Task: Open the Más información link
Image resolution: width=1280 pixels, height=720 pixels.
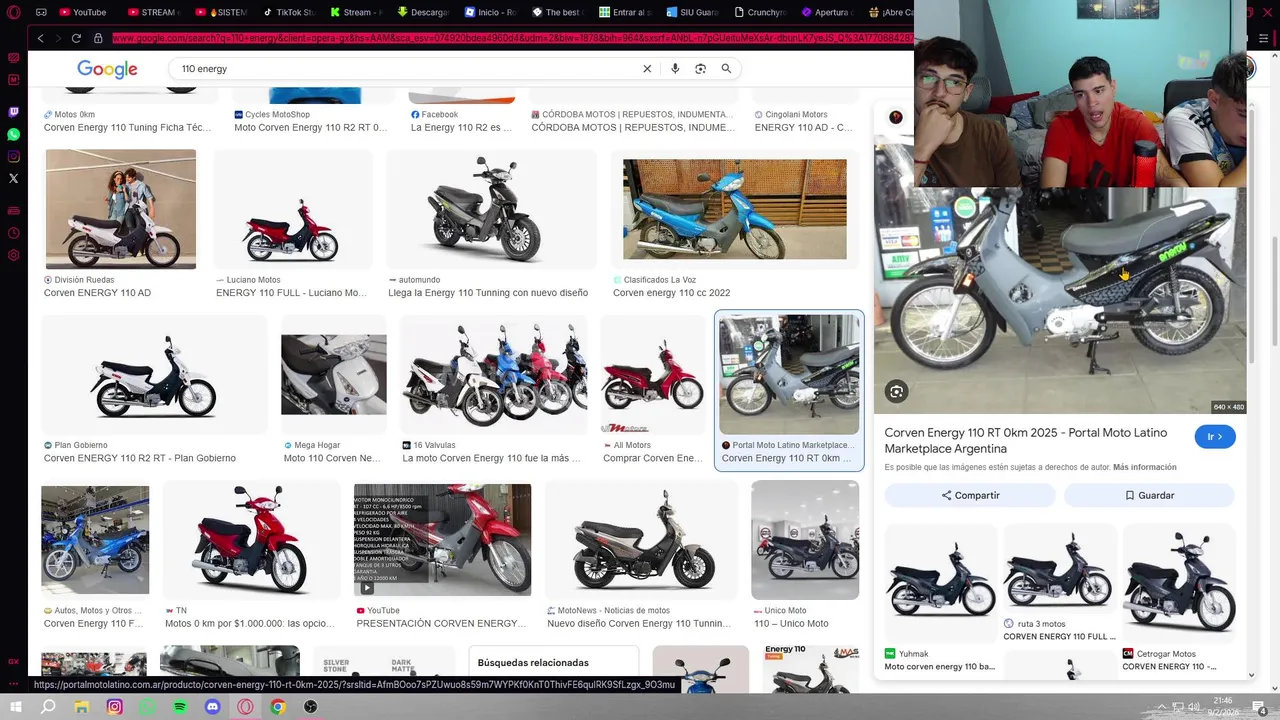Action: tap(1144, 467)
